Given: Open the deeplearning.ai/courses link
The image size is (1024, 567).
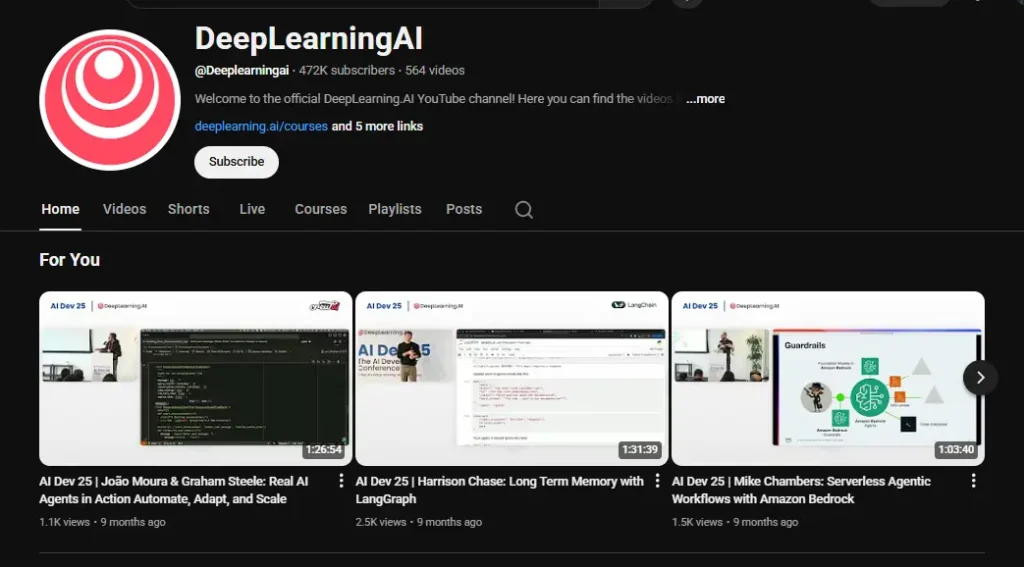Looking at the screenshot, I should pos(261,126).
